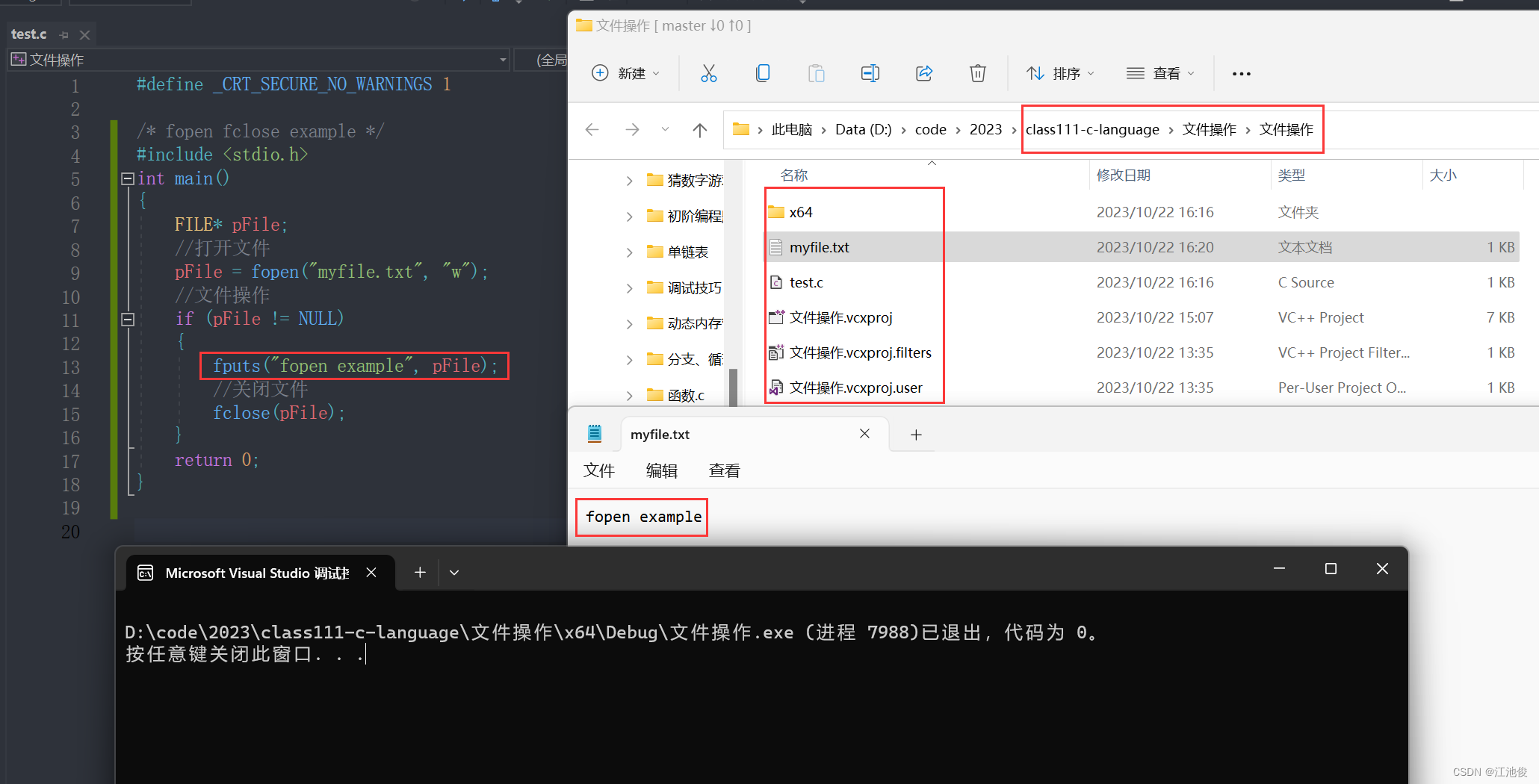The height and width of the screenshot is (784, 1539).
Task: Select test.c in file list
Action: click(x=806, y=282)
